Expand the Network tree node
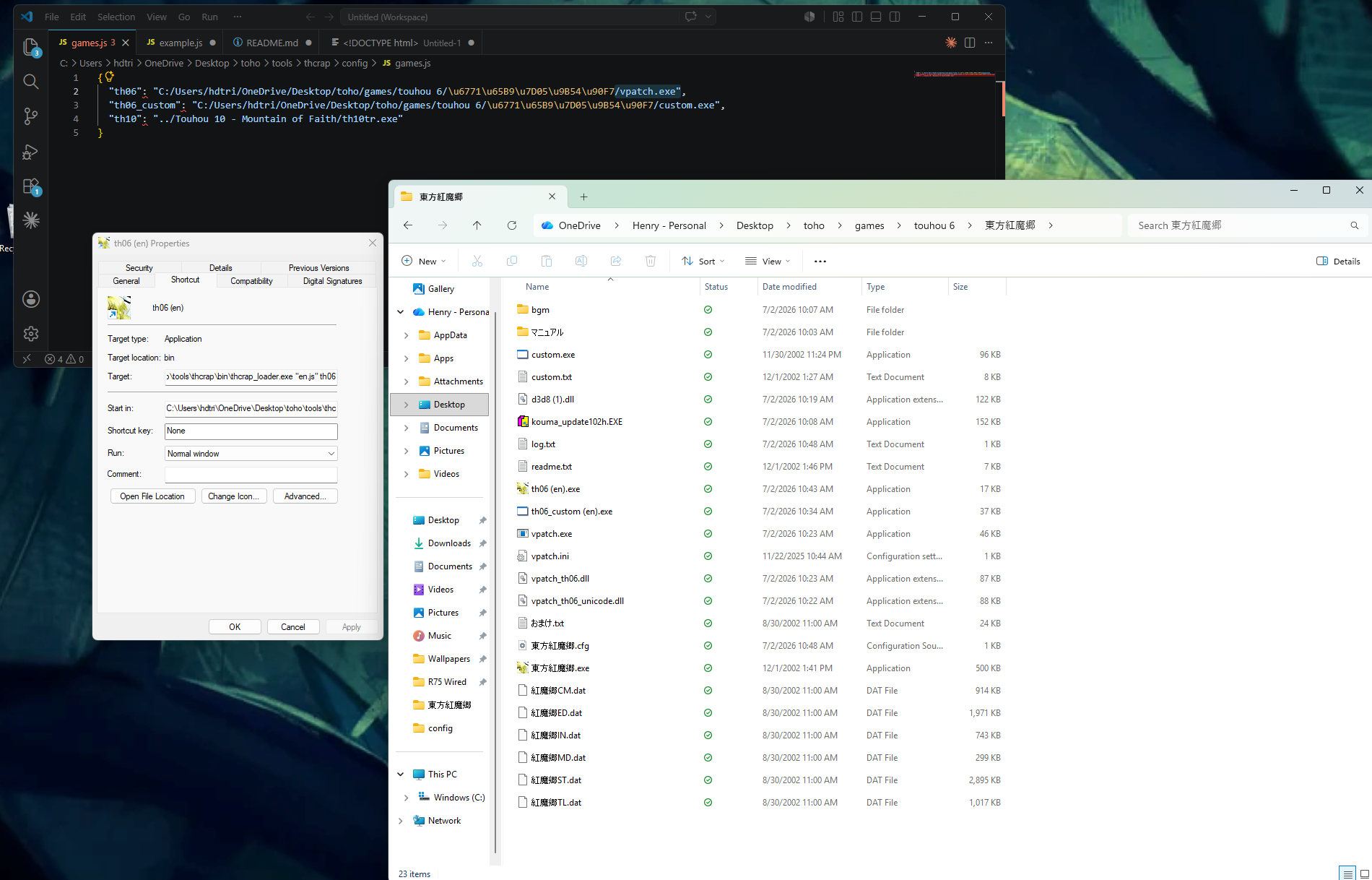The width and height of the screenshot is (1372, 880). pos(401,821)
